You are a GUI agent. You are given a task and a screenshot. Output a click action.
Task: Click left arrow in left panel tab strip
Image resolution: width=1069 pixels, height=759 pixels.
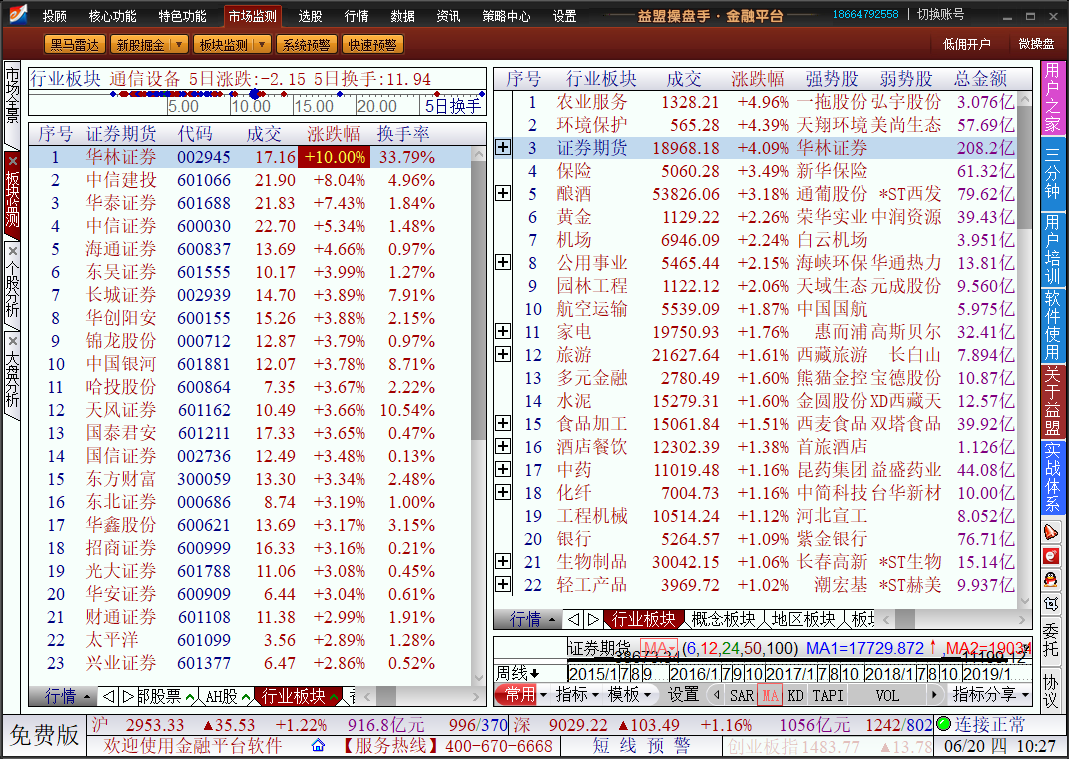[108, 696]
